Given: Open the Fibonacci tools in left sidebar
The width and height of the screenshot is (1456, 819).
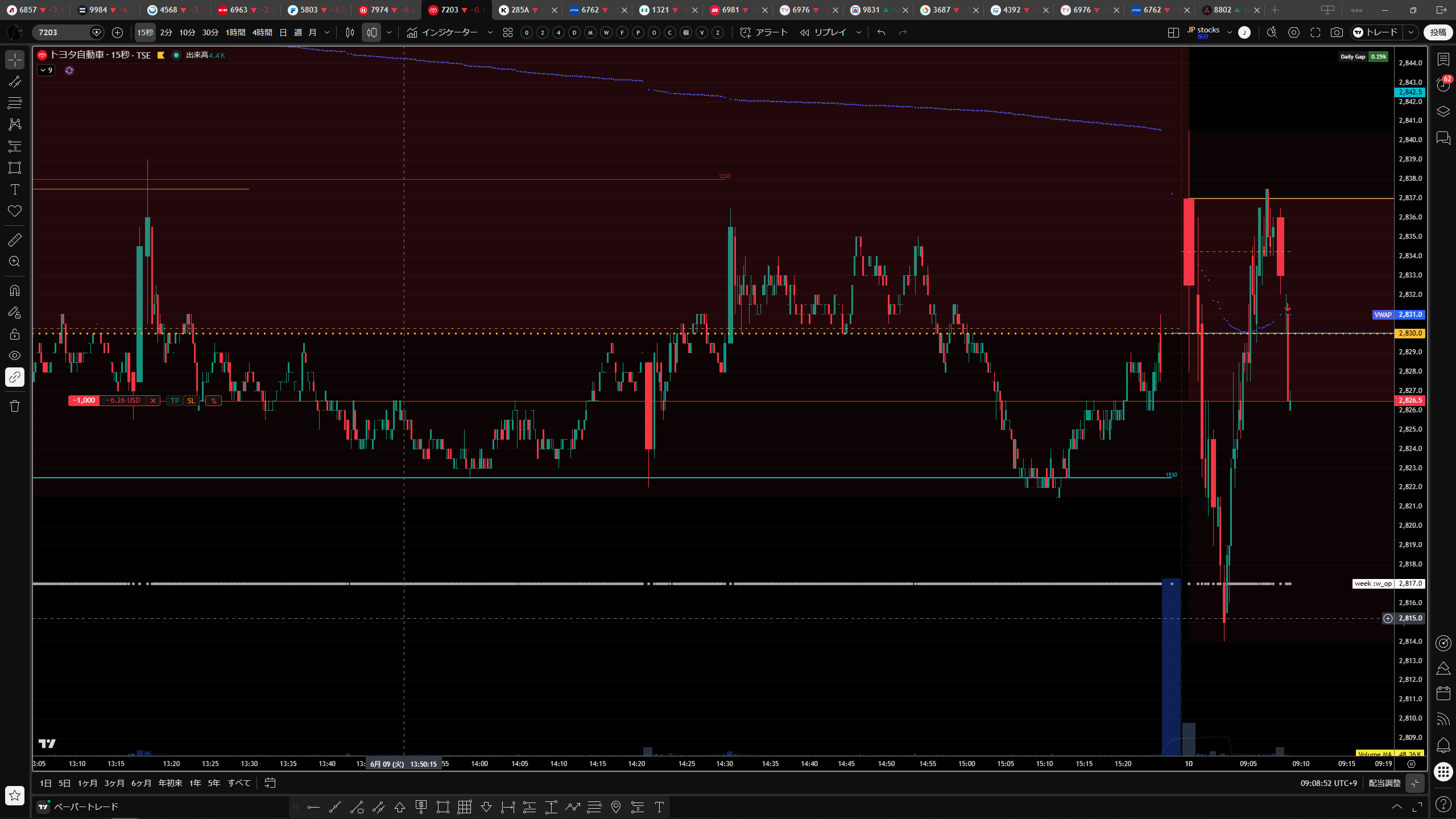Looking at the screenshot, I should (15, 103).
